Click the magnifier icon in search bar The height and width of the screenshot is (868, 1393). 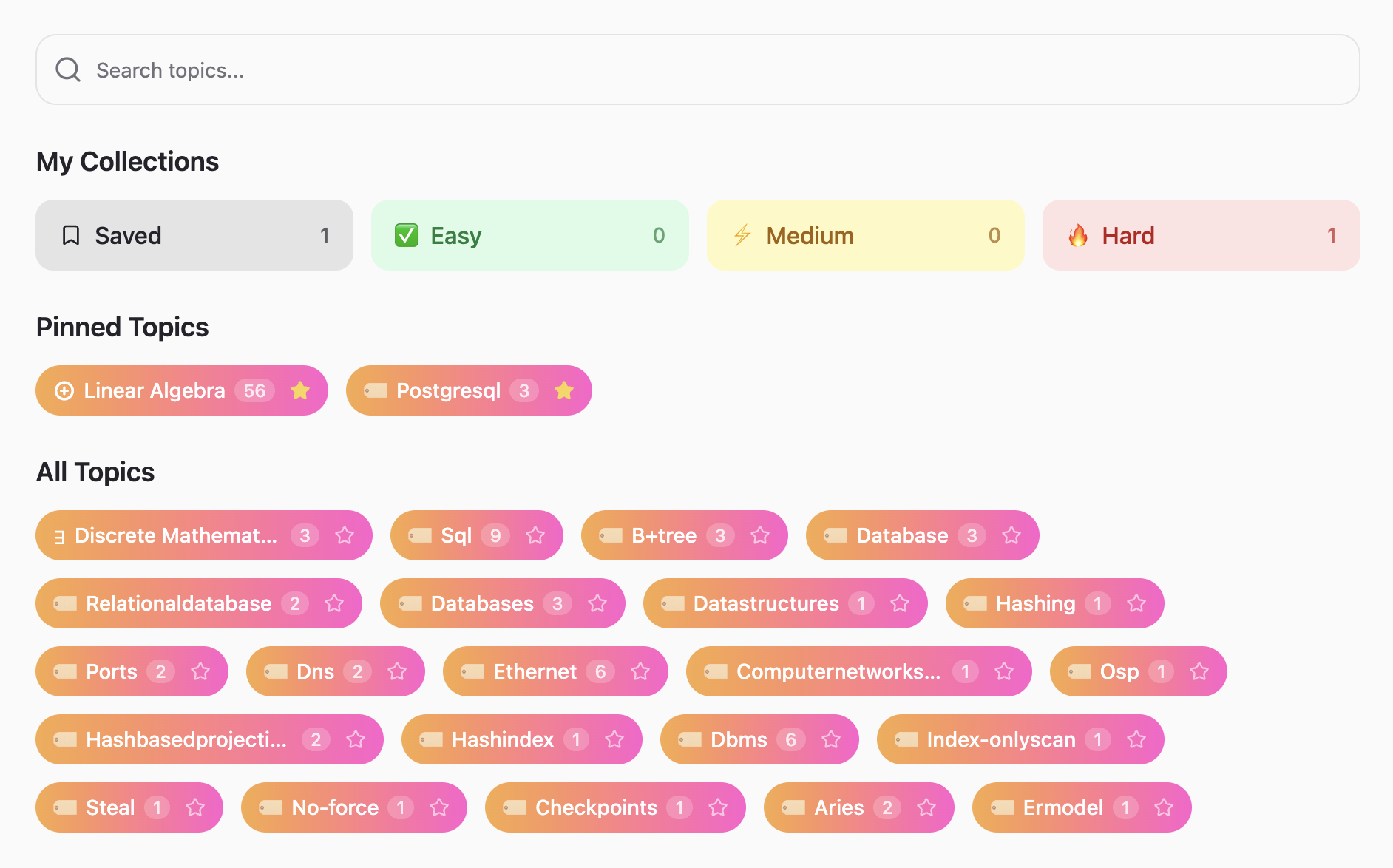click(x=68, y=69)
